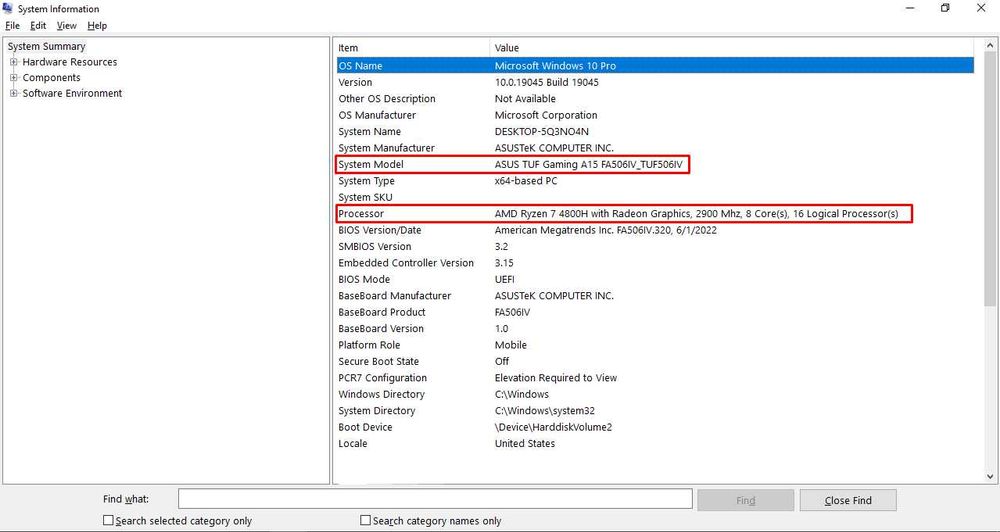Click the vertical scrollbar thumb

990,179
